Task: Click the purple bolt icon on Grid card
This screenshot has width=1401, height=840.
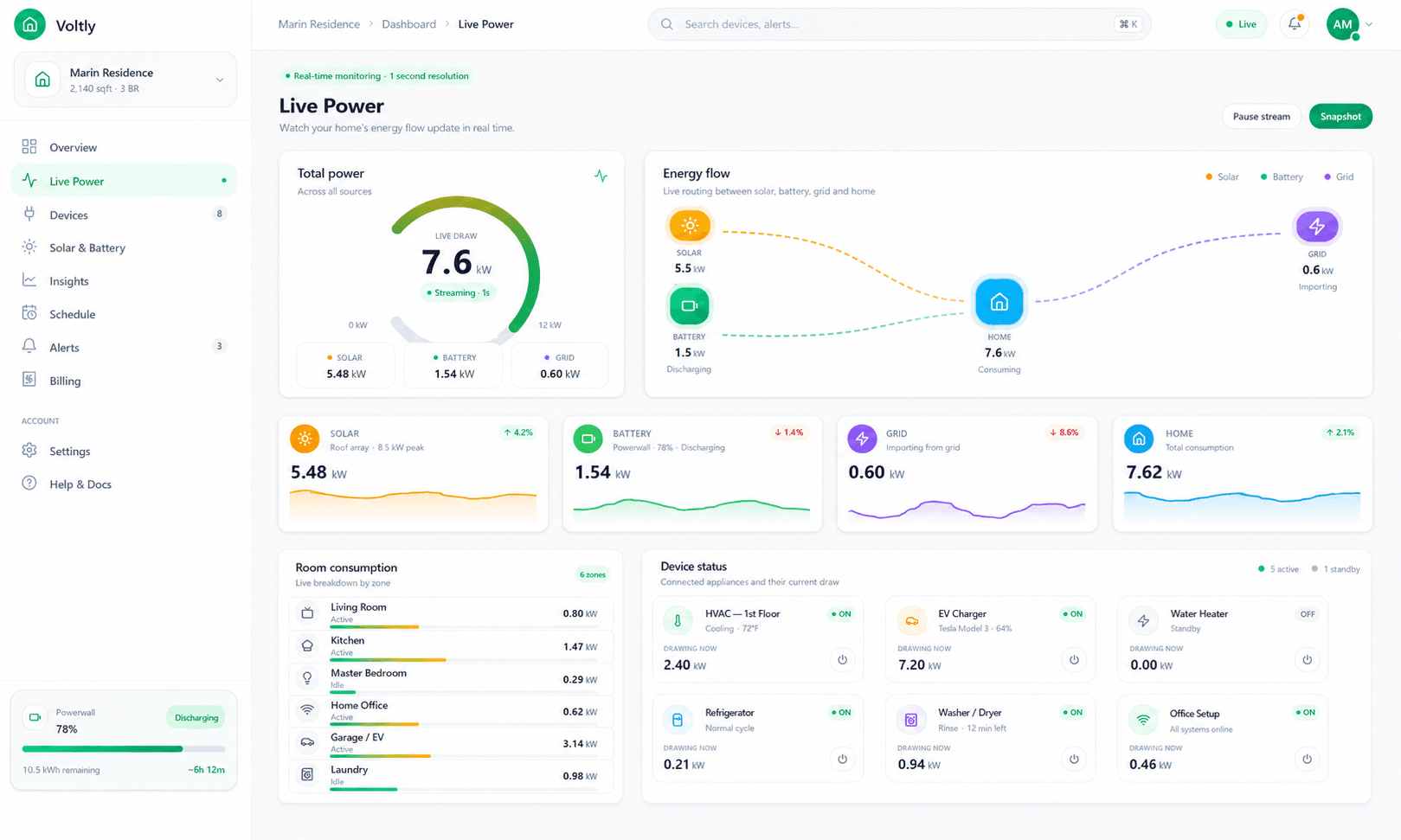Action: click(x=862, y=439)
